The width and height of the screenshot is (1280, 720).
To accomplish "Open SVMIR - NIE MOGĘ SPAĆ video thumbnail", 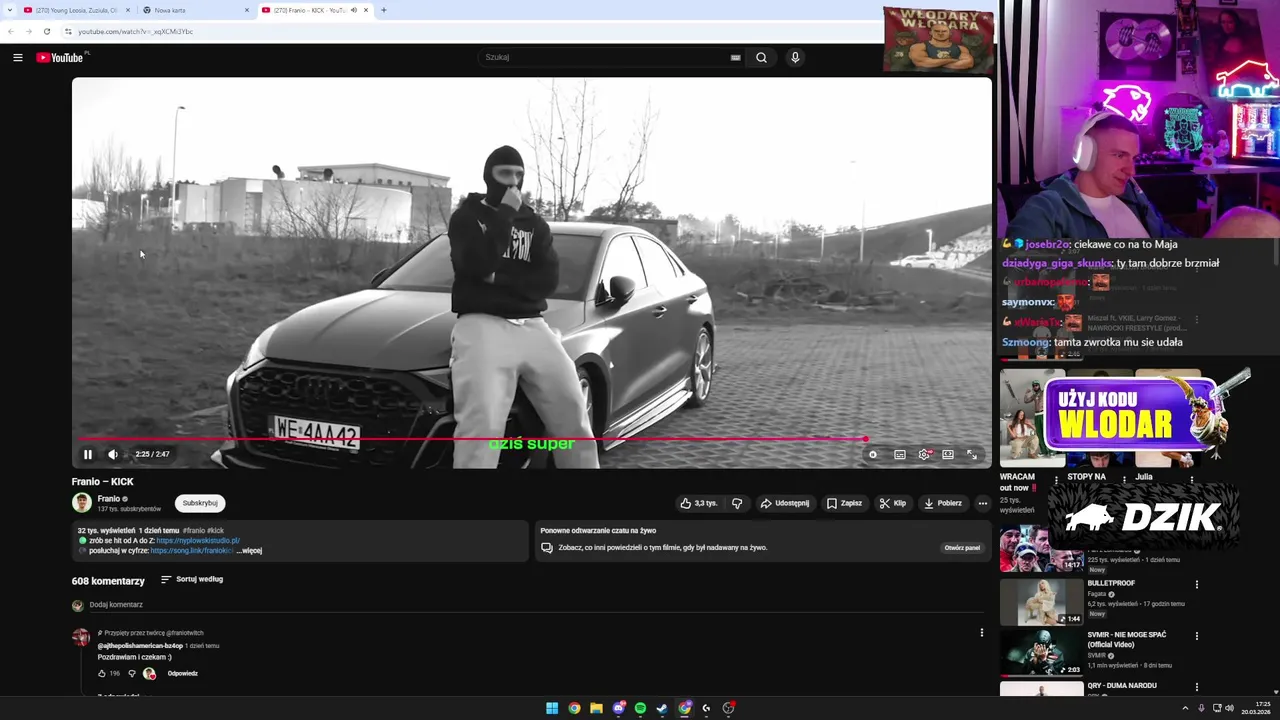I will coord(1041,653).
